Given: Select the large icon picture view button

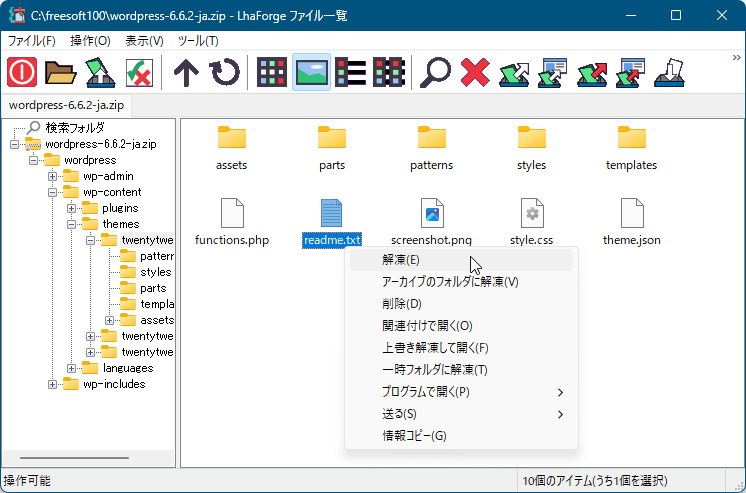Looking at the screenshot, I should pos(311,72).
